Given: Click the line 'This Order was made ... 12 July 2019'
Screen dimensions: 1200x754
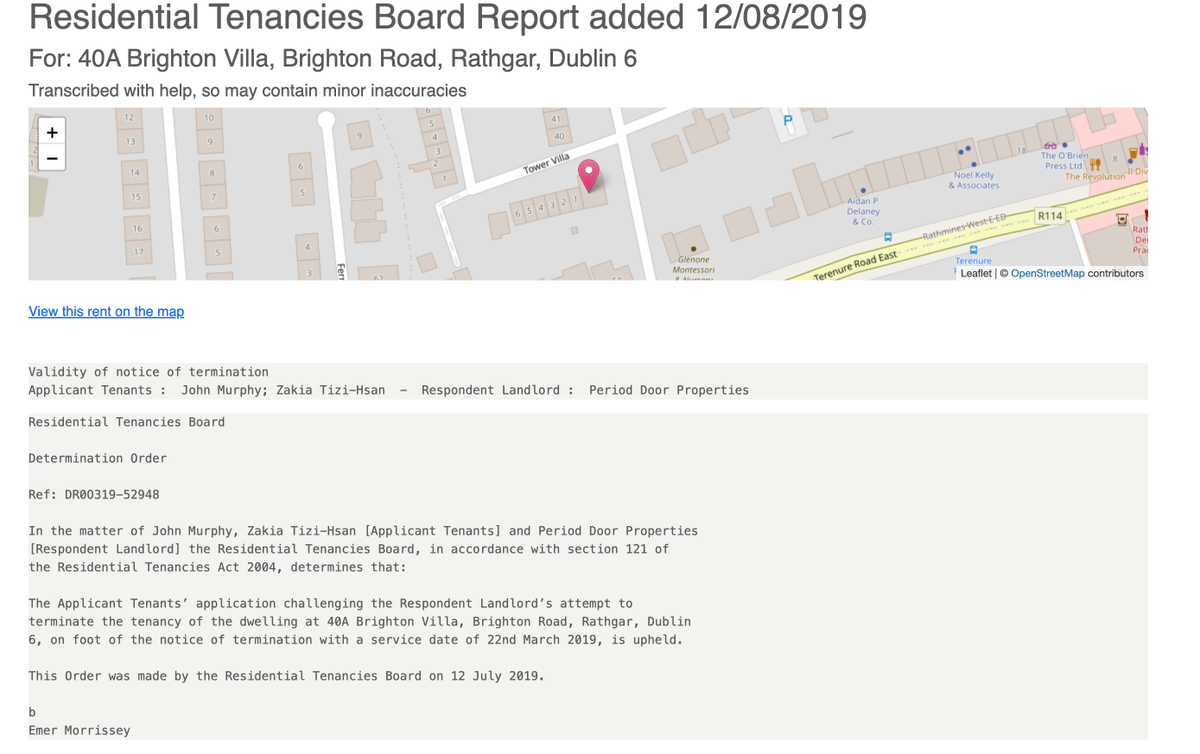Looking at the screenshot, I should click(x=287, y=676).
